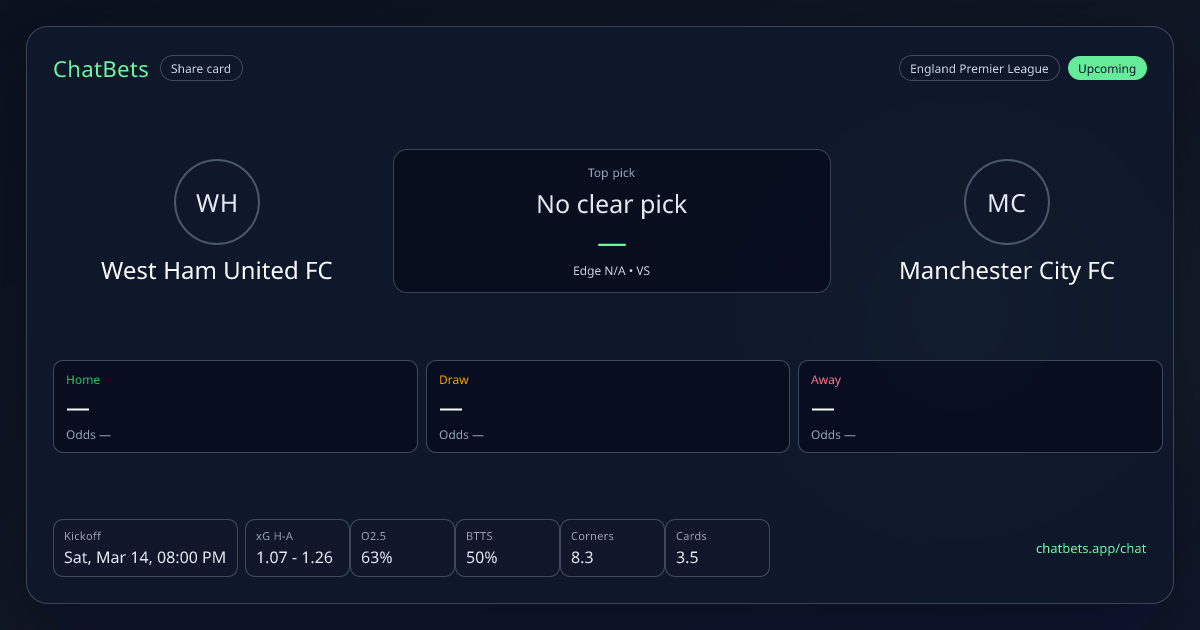Click the ChatBets logo
1200x630 pixels.
[101, 69]
